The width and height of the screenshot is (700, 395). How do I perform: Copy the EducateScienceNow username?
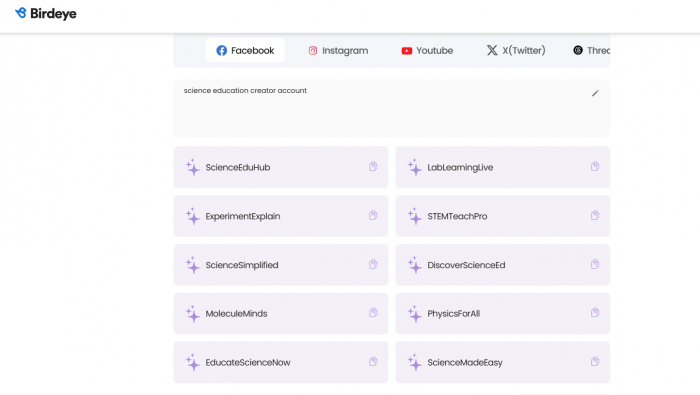click(x=373, y=362)
